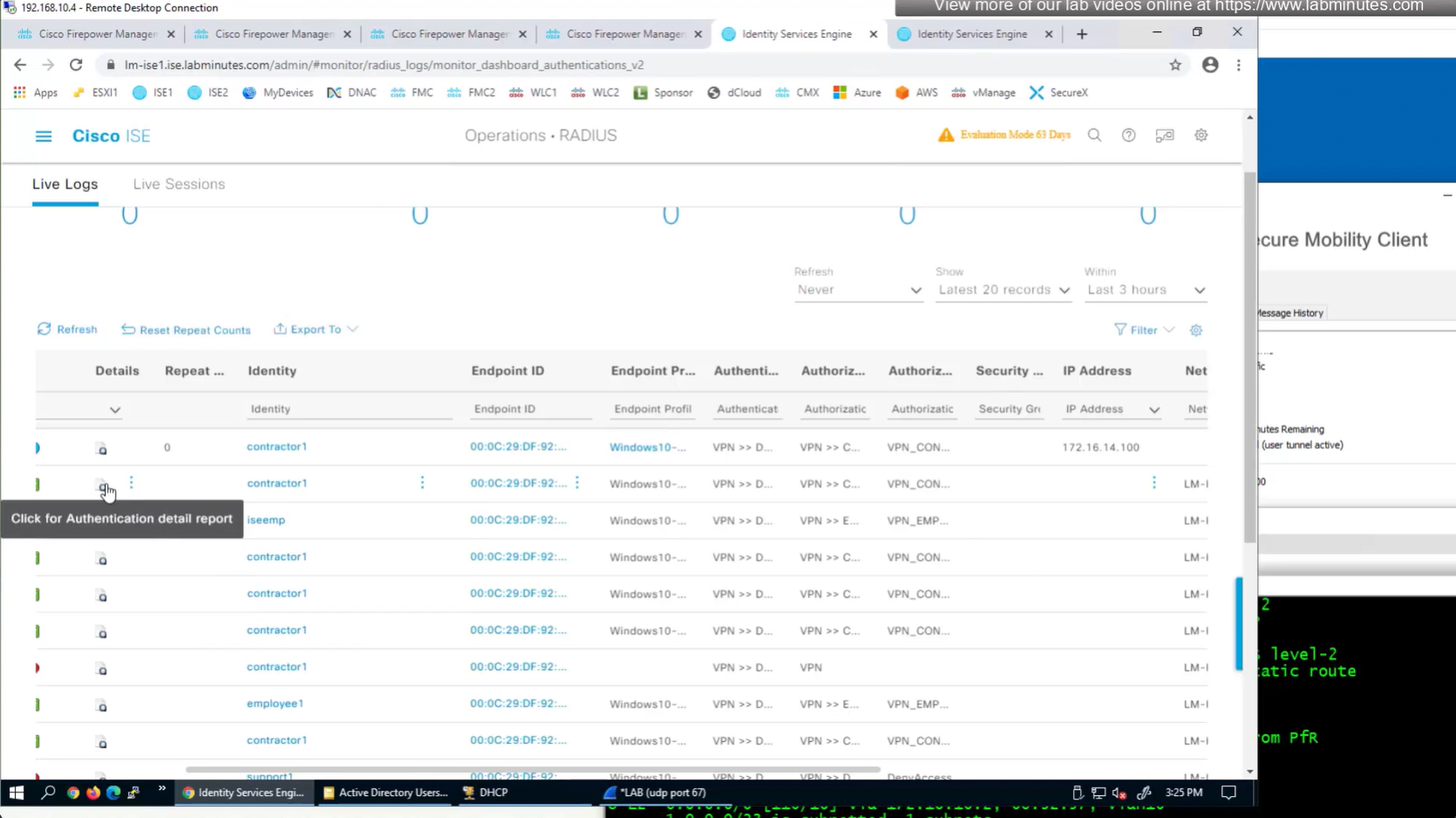Open the help question mark icon
The height and width of the screenshot is (818, 1456).
tap(1128, 135)
